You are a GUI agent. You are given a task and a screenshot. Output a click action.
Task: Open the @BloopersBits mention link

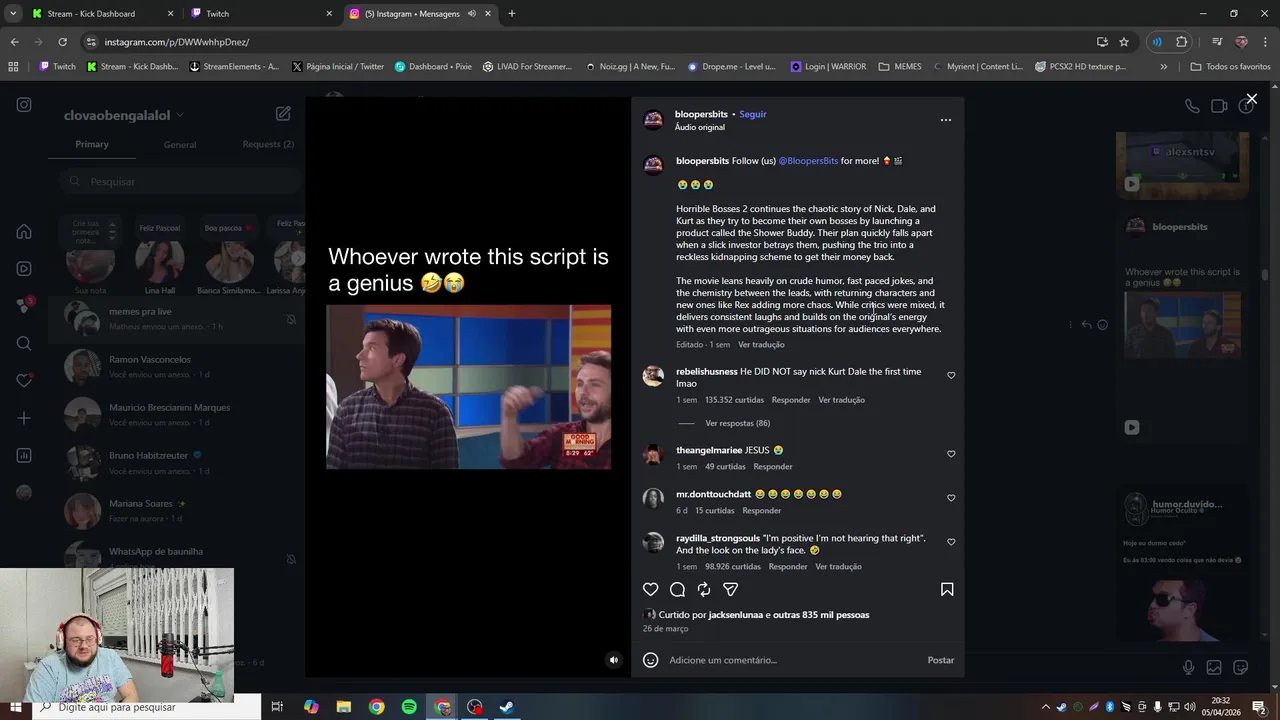[x=808, y=161]
